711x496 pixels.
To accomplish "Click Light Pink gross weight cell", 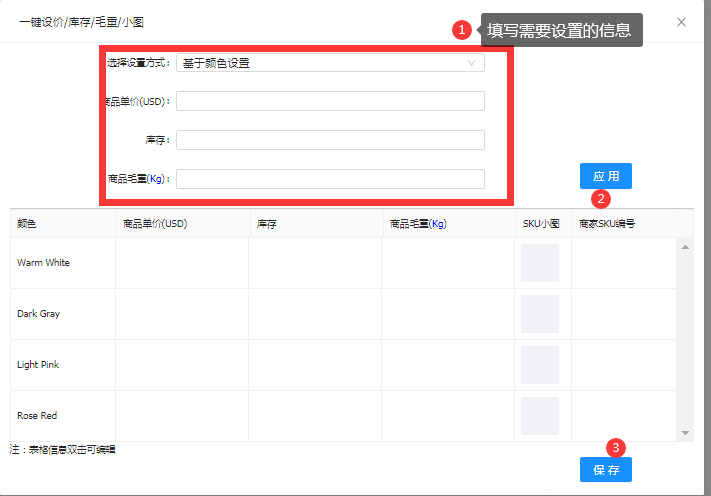I will [x=448, y=365].
